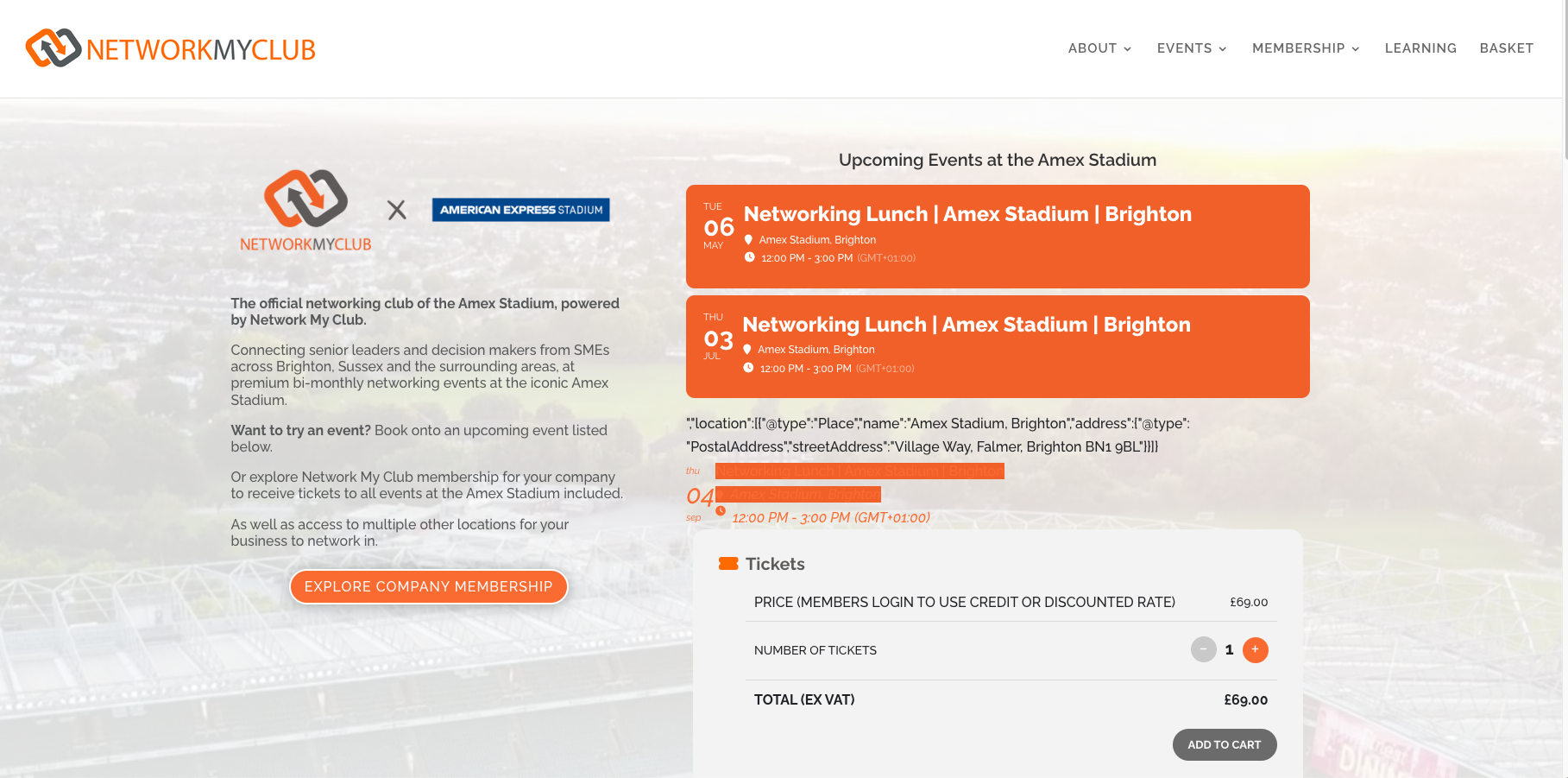
Task: Click 'Amex Stadium, Brighton' on the 06 May event
Action: [x=817, y=240]
